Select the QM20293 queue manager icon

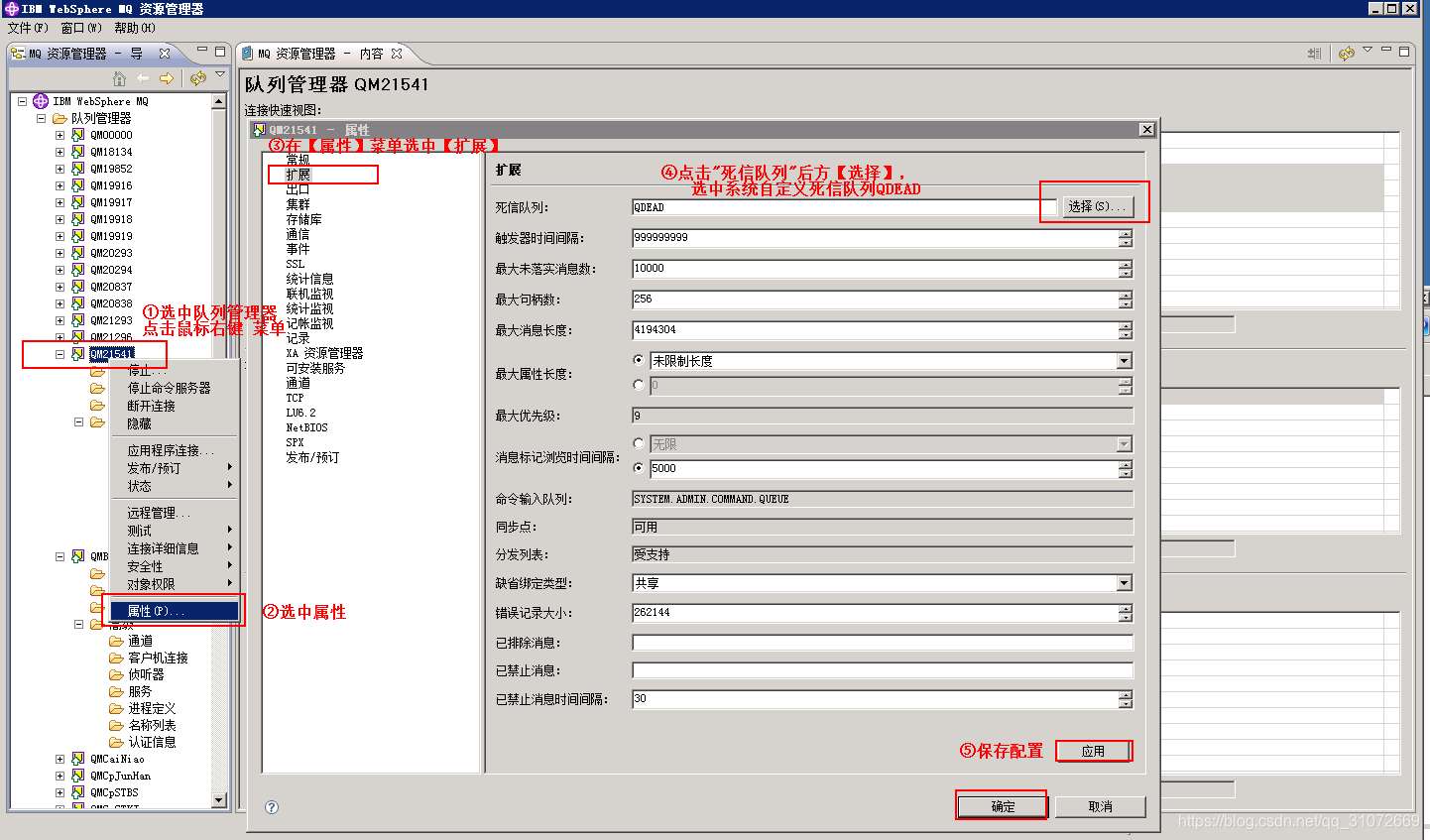(x=77, y=253)
